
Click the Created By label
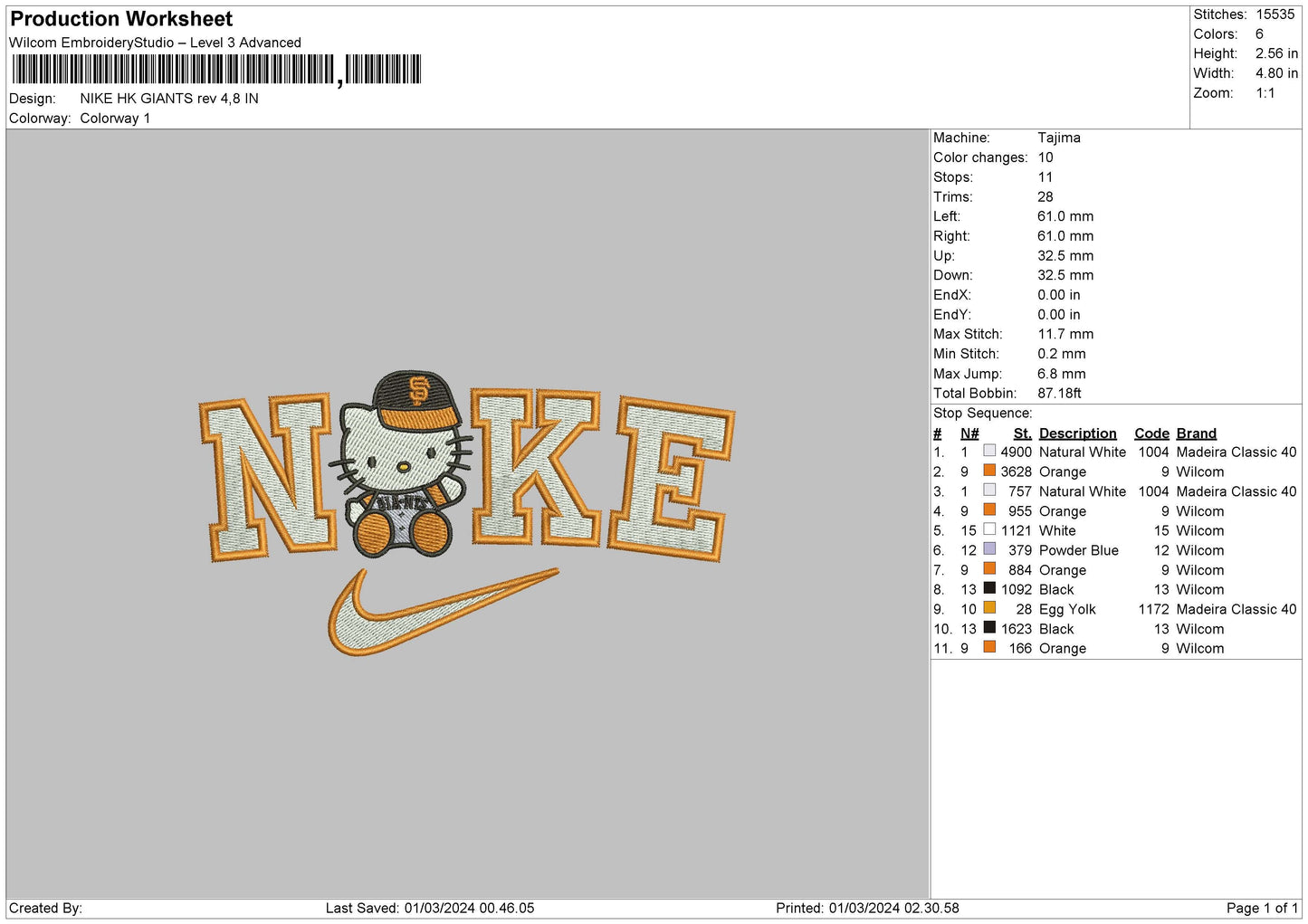[x=45, y=908]
